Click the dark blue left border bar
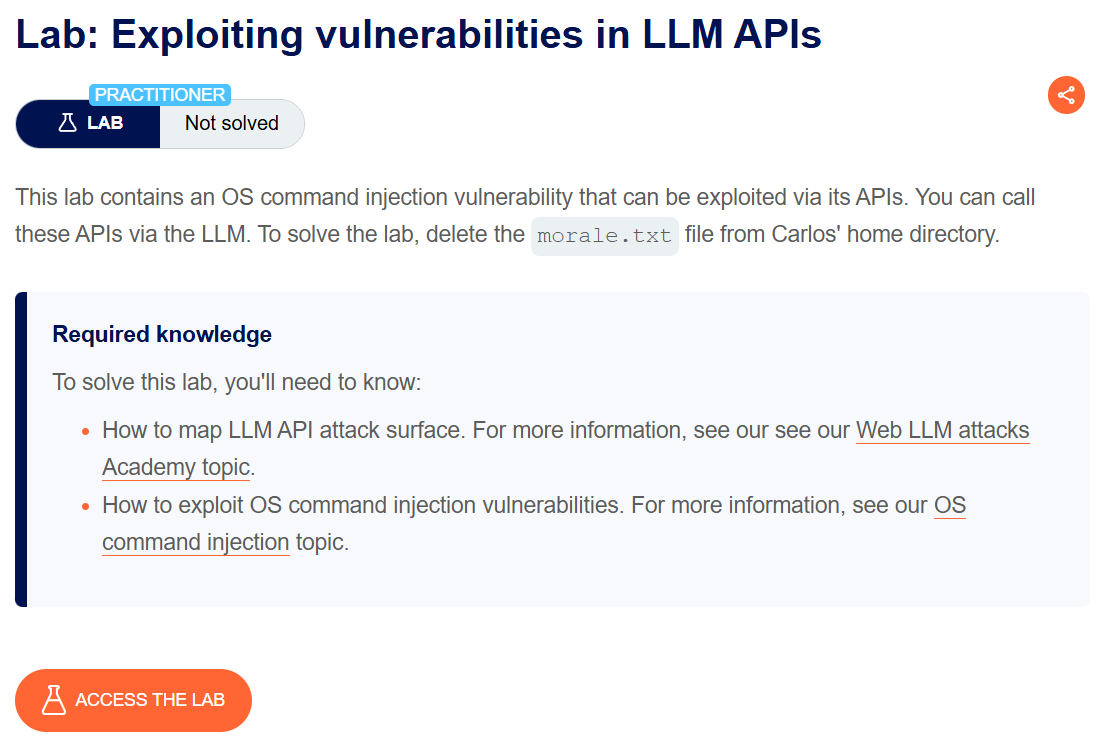Screen dimensions: 1109x742 [x=21, y=449]
